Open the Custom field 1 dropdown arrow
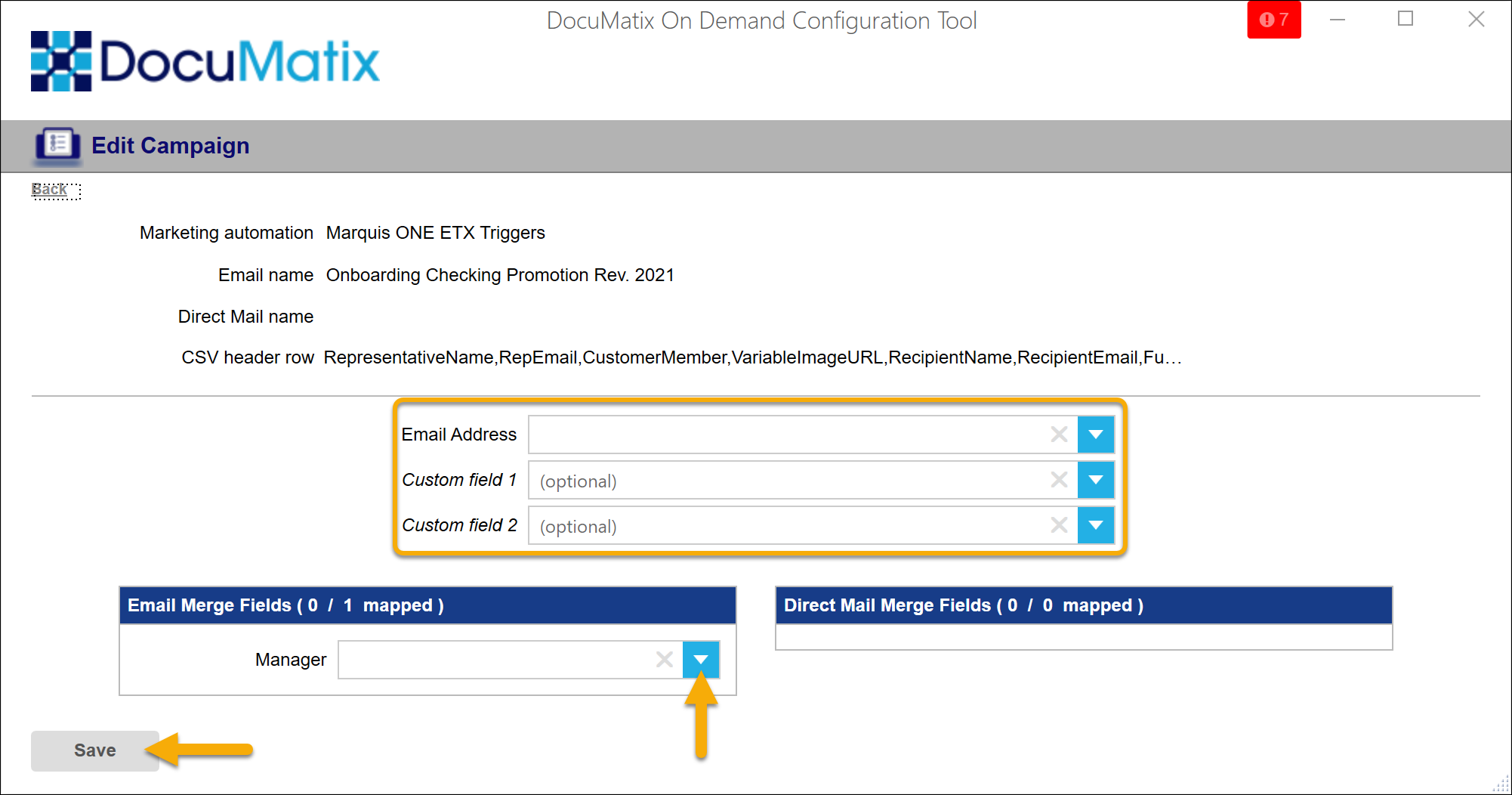This screenshot has width=1512, height=795. (x=1096, y=480)
